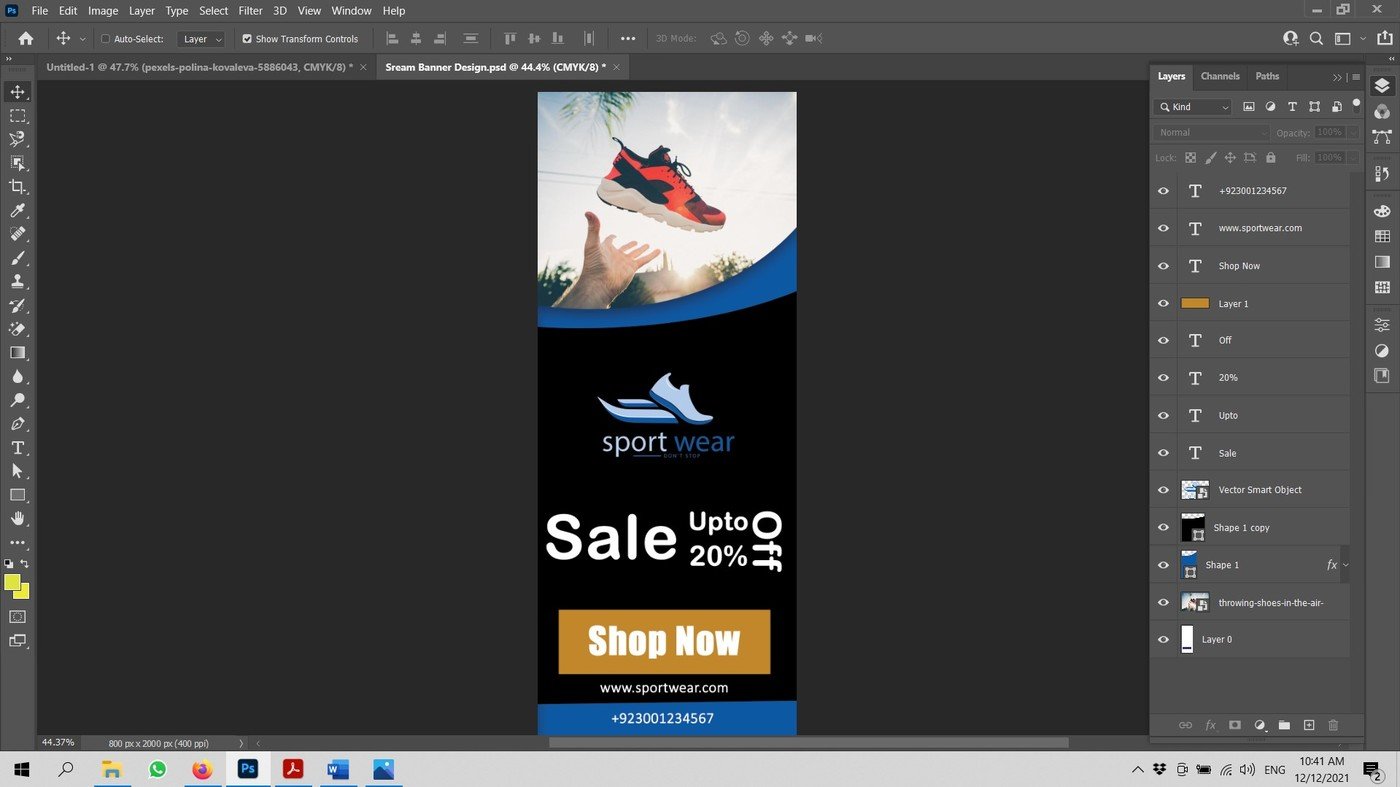This screenshot has width=1400, height=787.
Task: Select the Move tool
Action: coord(16,91)
